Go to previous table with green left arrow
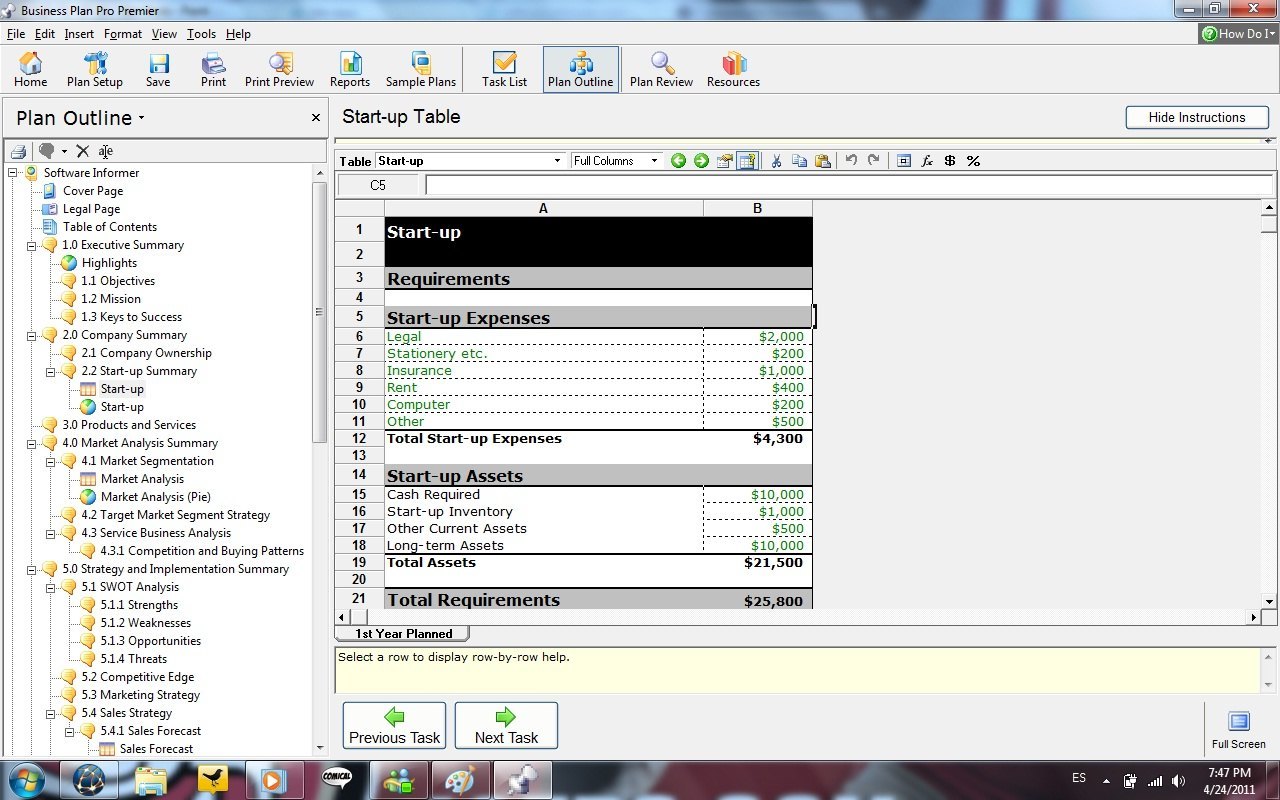Viewport: 1280px width, 800px height. point(679,161)
